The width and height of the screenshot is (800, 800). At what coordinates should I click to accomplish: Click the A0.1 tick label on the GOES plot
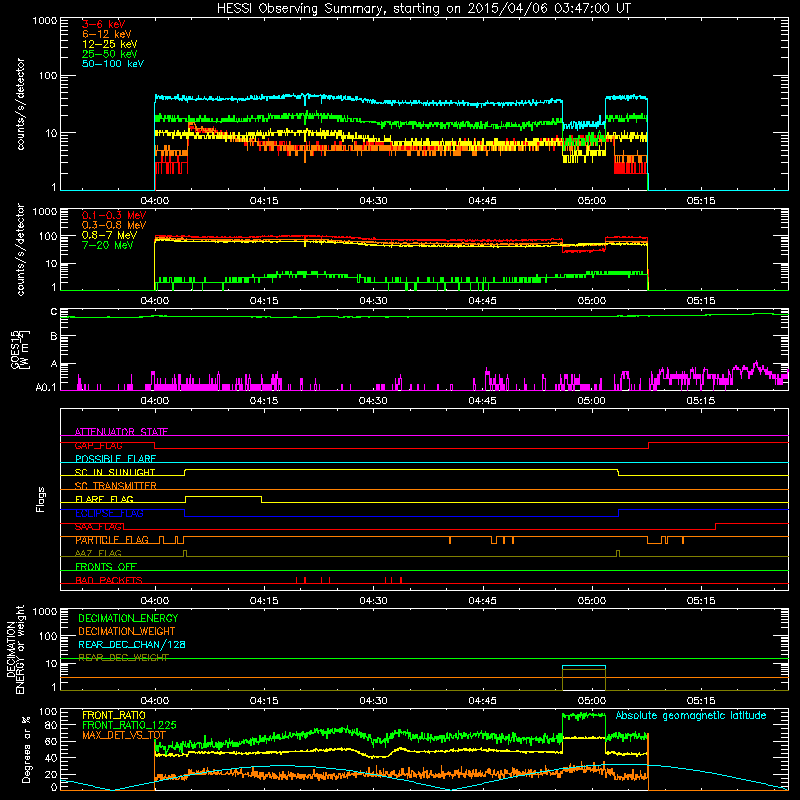point(46,388)
